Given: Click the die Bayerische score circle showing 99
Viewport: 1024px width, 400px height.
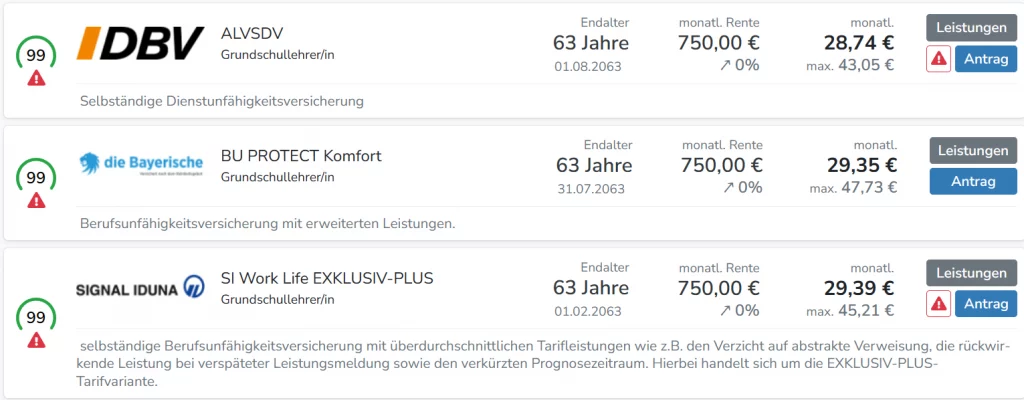Looking at the screenshot, I should pos(36,177).
